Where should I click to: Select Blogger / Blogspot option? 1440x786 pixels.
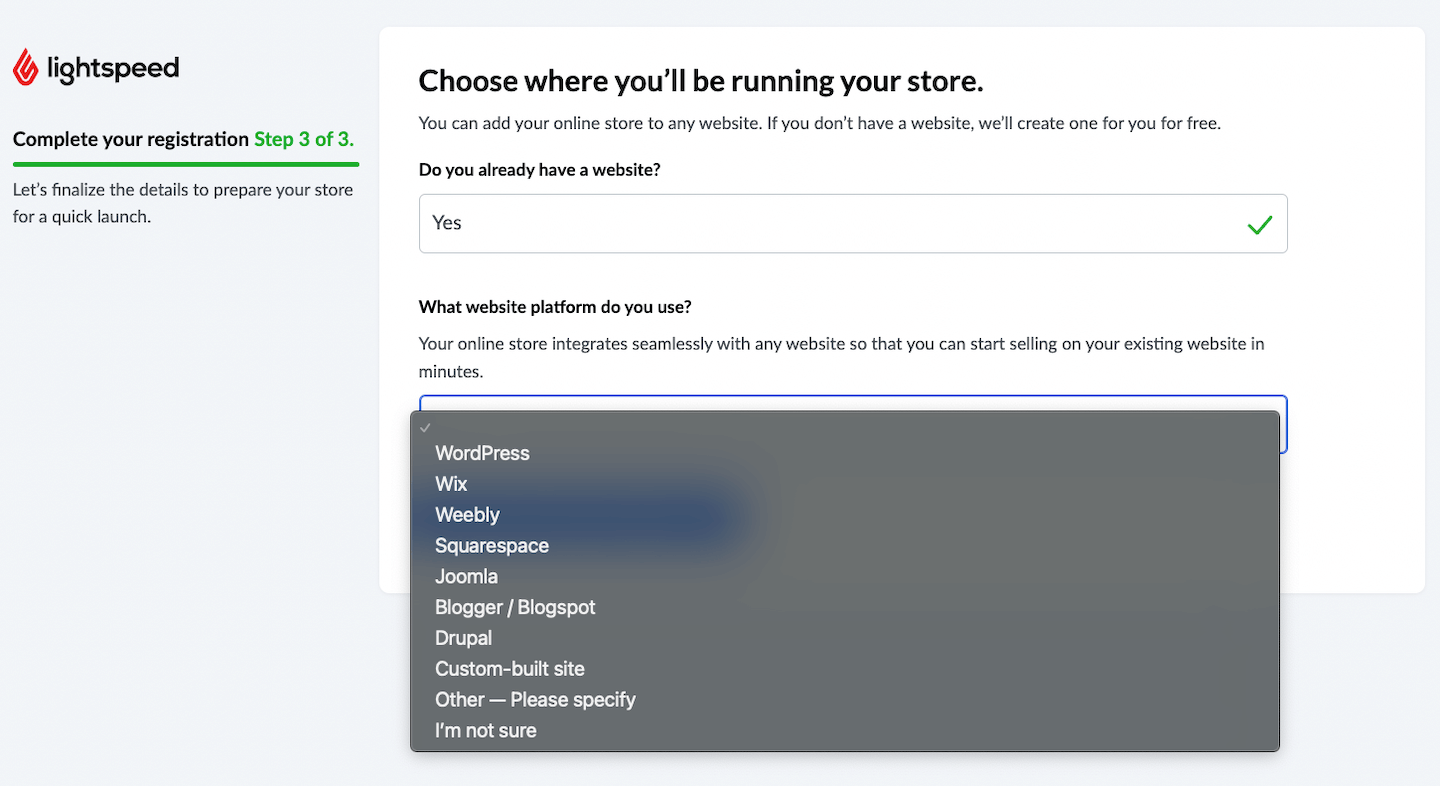pyautogui.click(x=845, y=608)
